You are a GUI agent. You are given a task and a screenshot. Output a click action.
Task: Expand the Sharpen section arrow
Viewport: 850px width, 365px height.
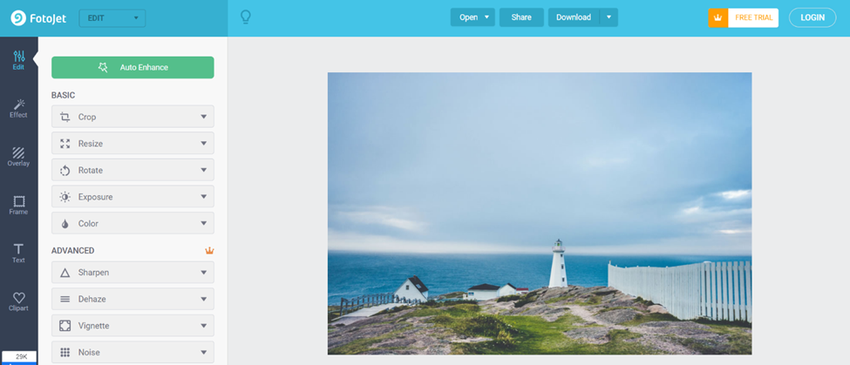204,272
